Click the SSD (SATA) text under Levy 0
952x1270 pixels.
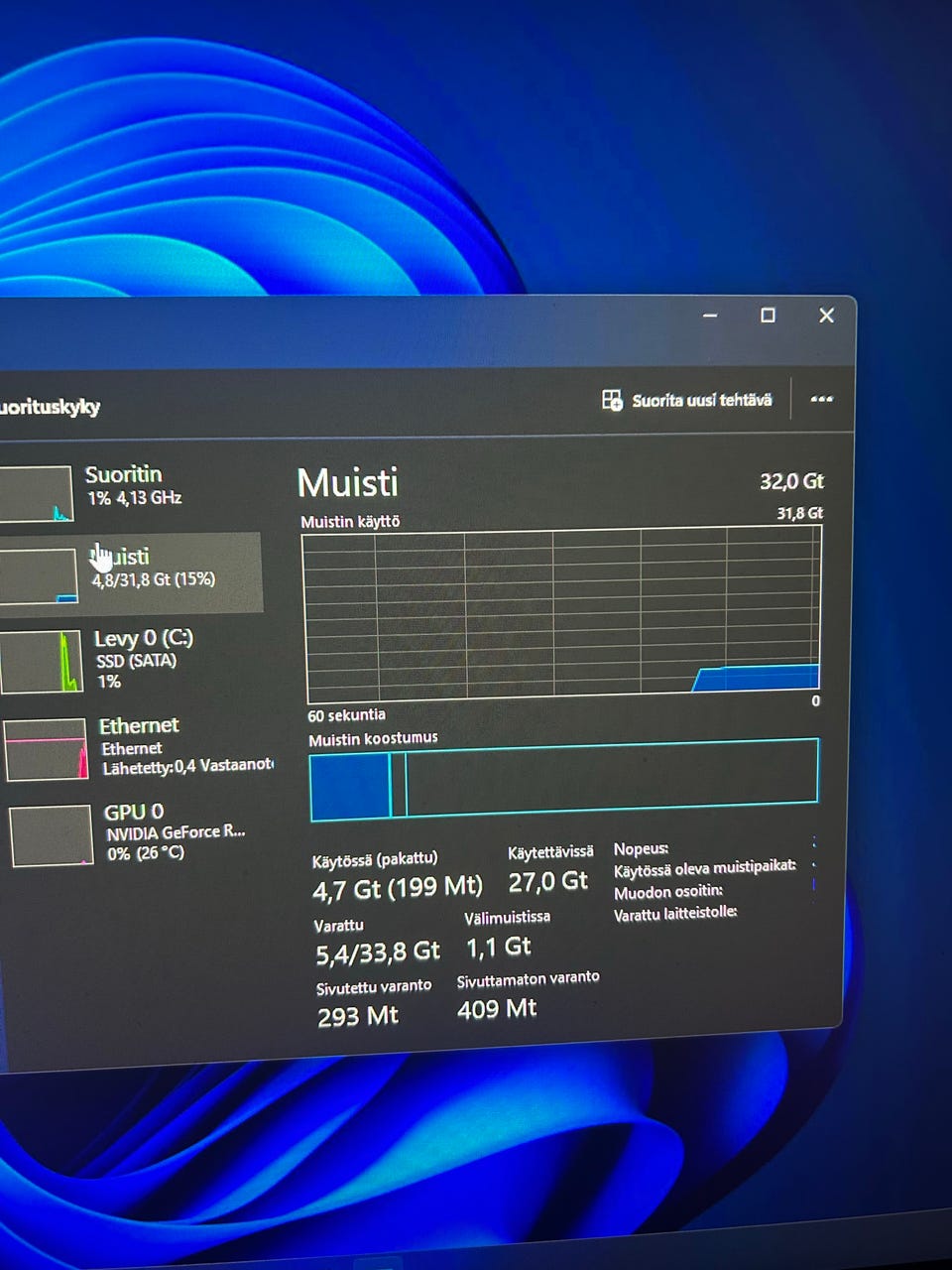point(137,661)
